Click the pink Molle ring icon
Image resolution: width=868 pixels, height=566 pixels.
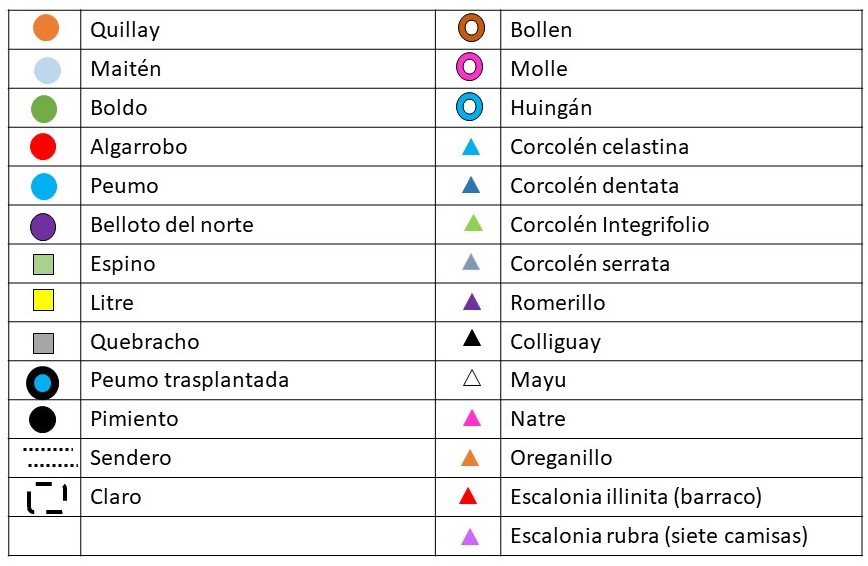click(470, 68)
